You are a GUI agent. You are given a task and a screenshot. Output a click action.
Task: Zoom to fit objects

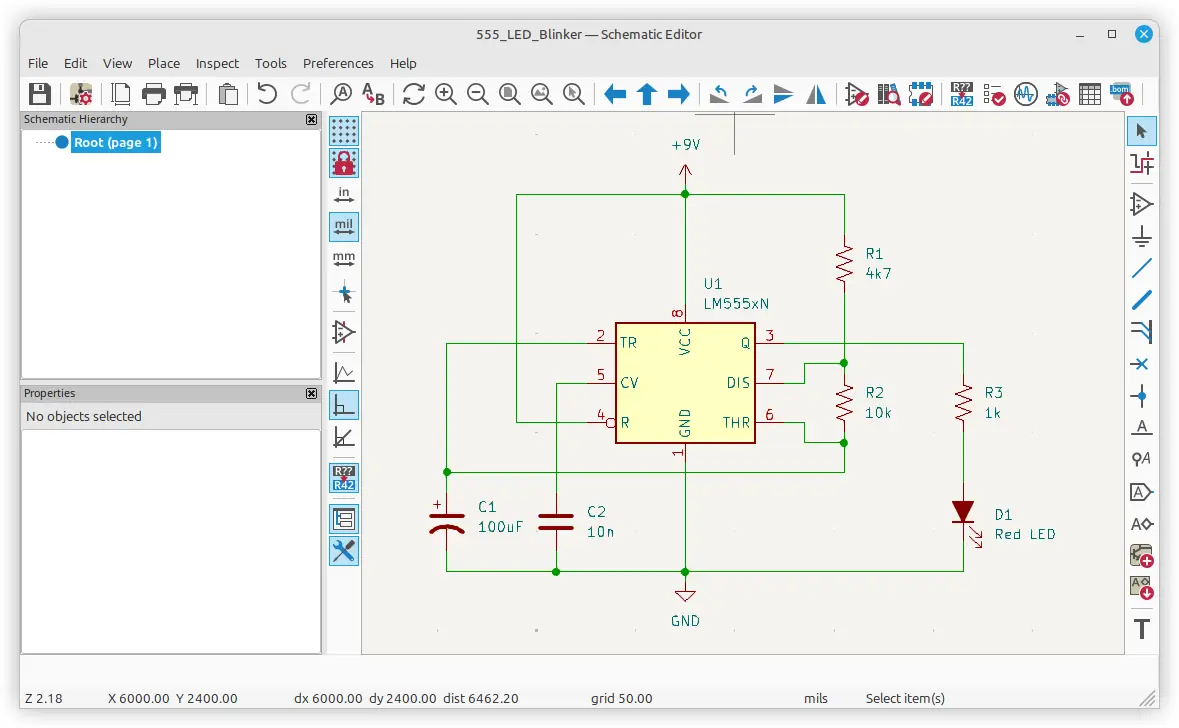click(x=542, y=94)
